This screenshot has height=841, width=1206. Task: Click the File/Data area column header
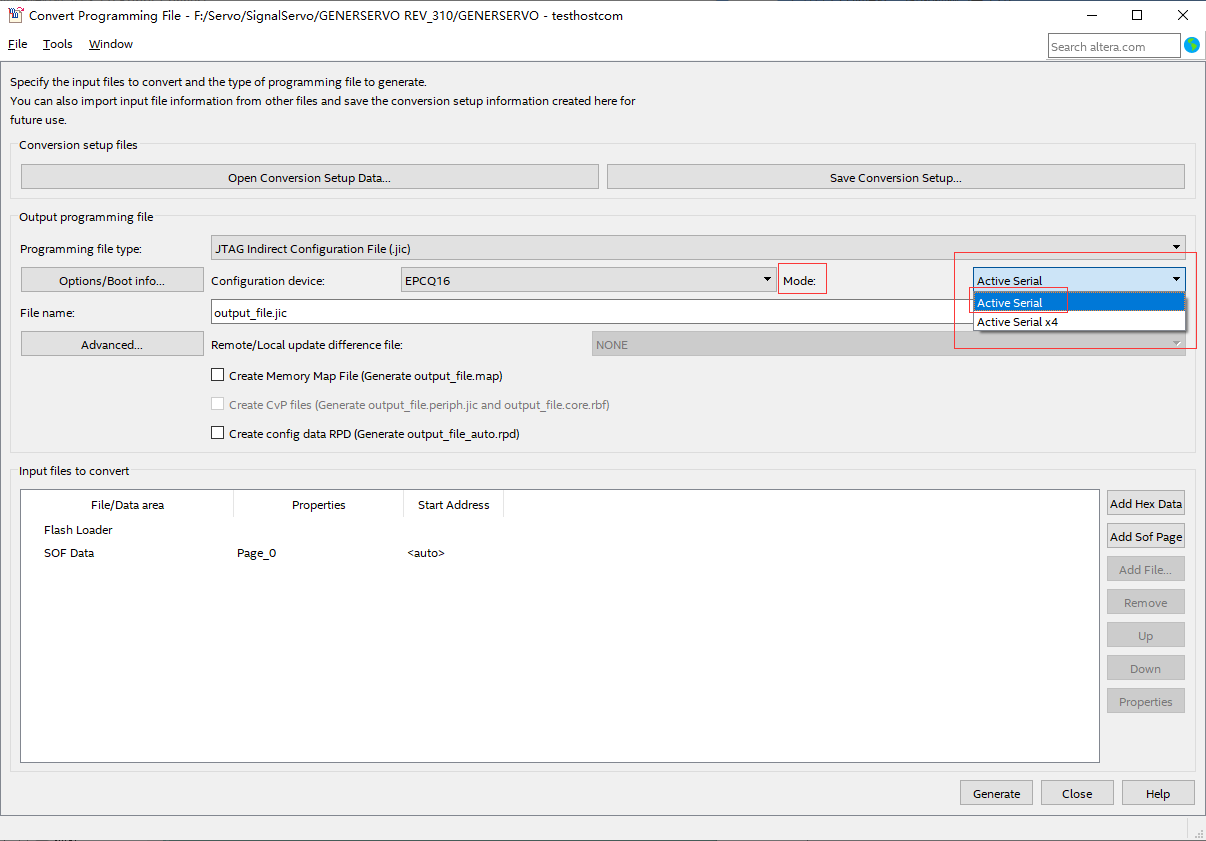(127, 504)
